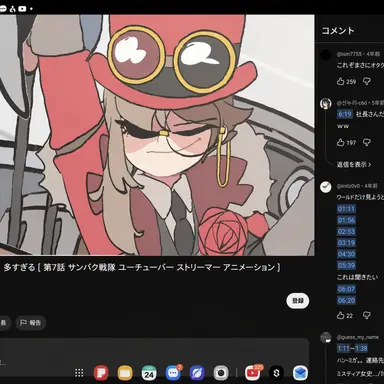Like the comment with 259 likes
Image resolution: width=384 pixels, height=384 pixels.
pyautogui.click(x=340, y=81)
